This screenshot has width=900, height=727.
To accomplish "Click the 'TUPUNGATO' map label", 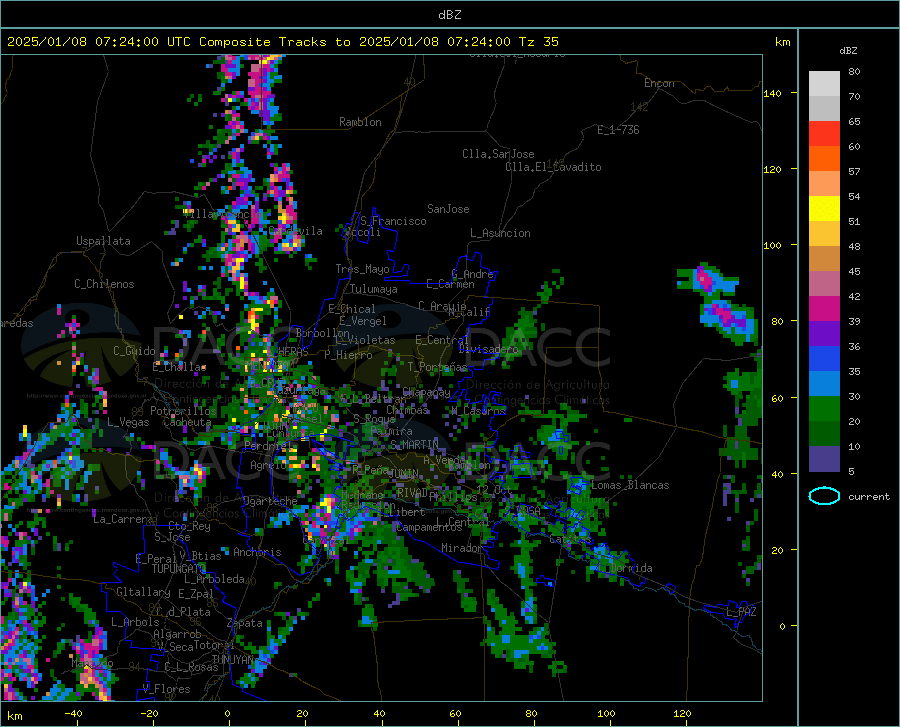I will (x=179, y=569).
